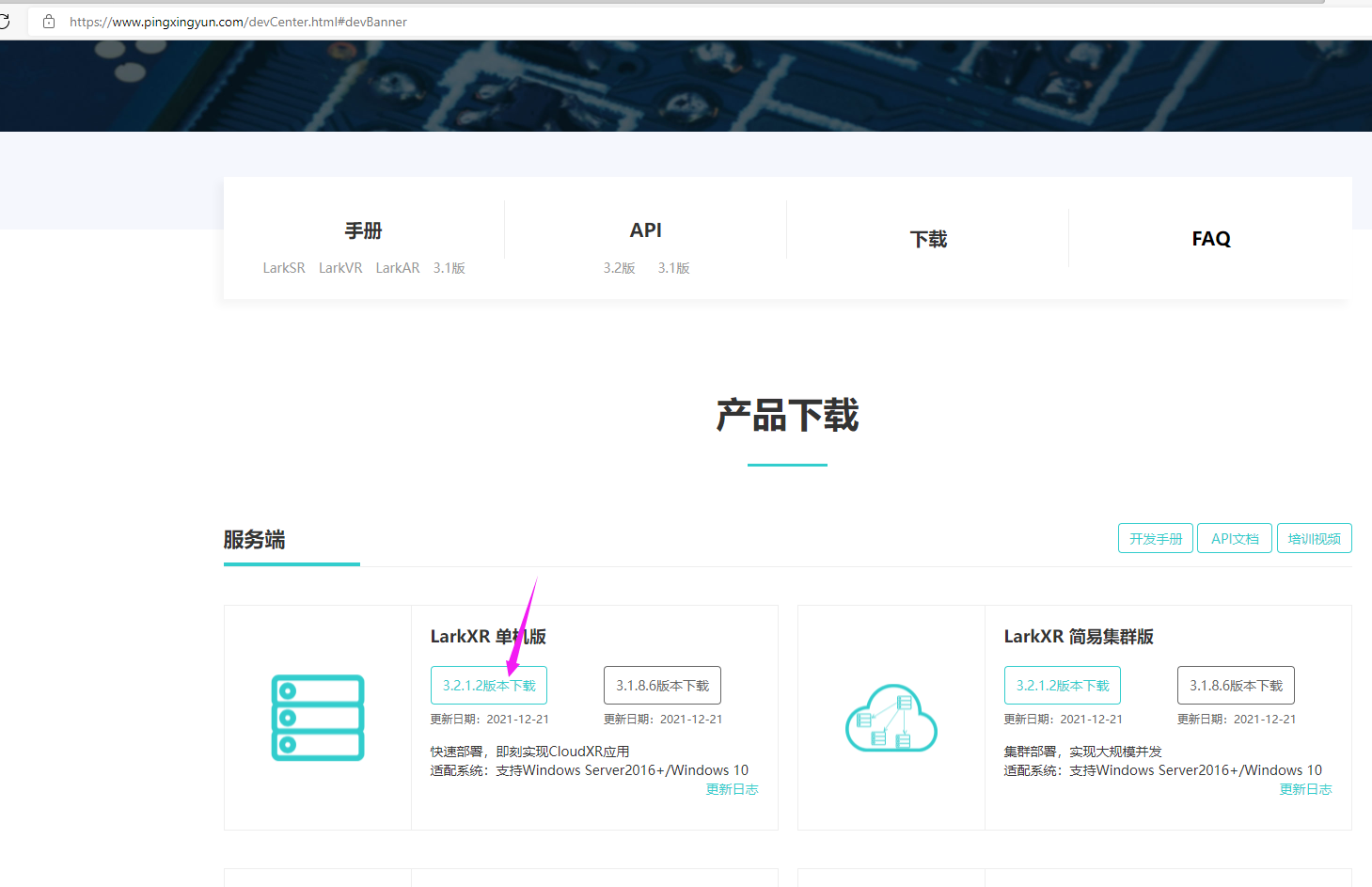Open the FAQ tab
This screenshot has height=887, width=1372.
point(1211,239)
